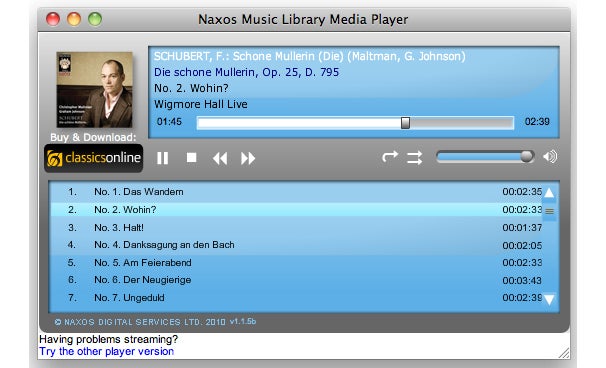Click the Schubert album cover thumbnail
The image size is (606, 368).
point(94,90)
